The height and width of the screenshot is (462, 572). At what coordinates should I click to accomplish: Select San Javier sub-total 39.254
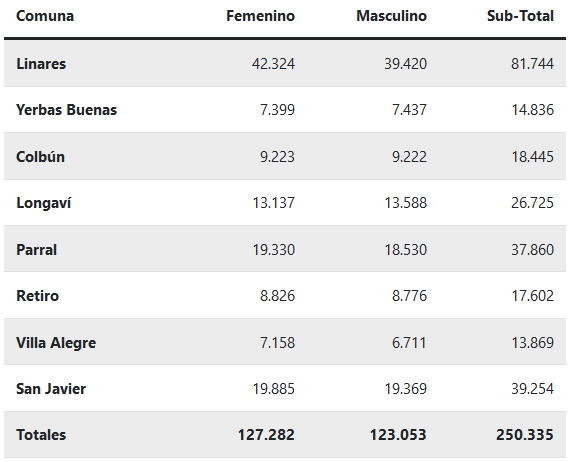[x=532, y=389]
